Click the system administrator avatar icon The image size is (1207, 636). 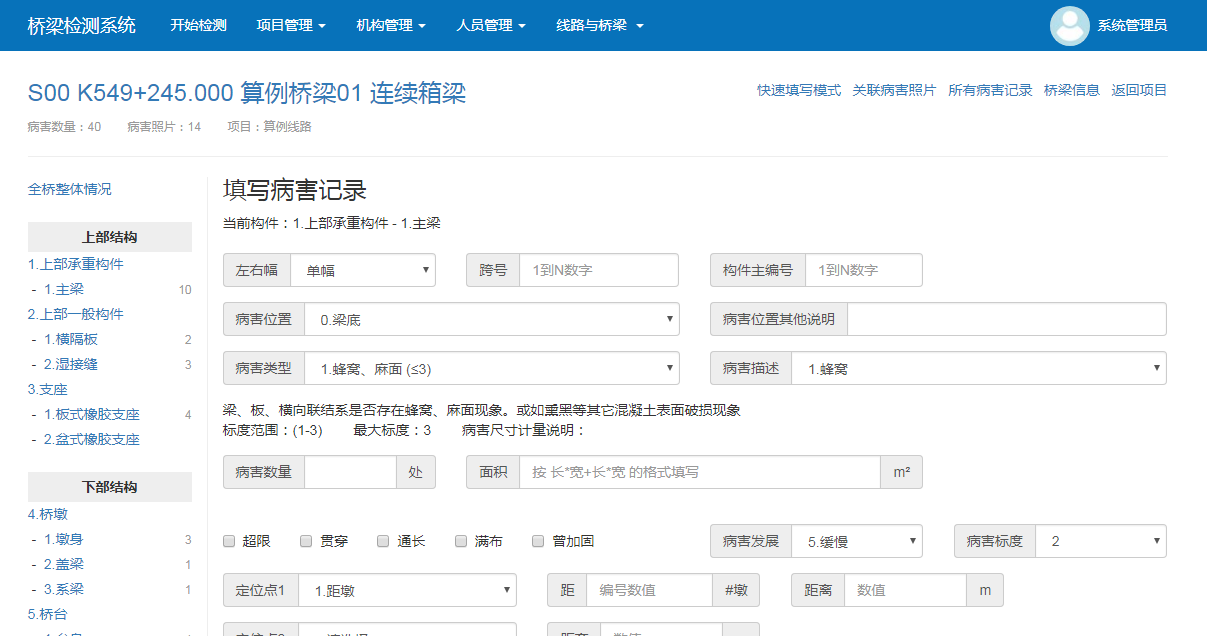click(x=1069, y=26)
